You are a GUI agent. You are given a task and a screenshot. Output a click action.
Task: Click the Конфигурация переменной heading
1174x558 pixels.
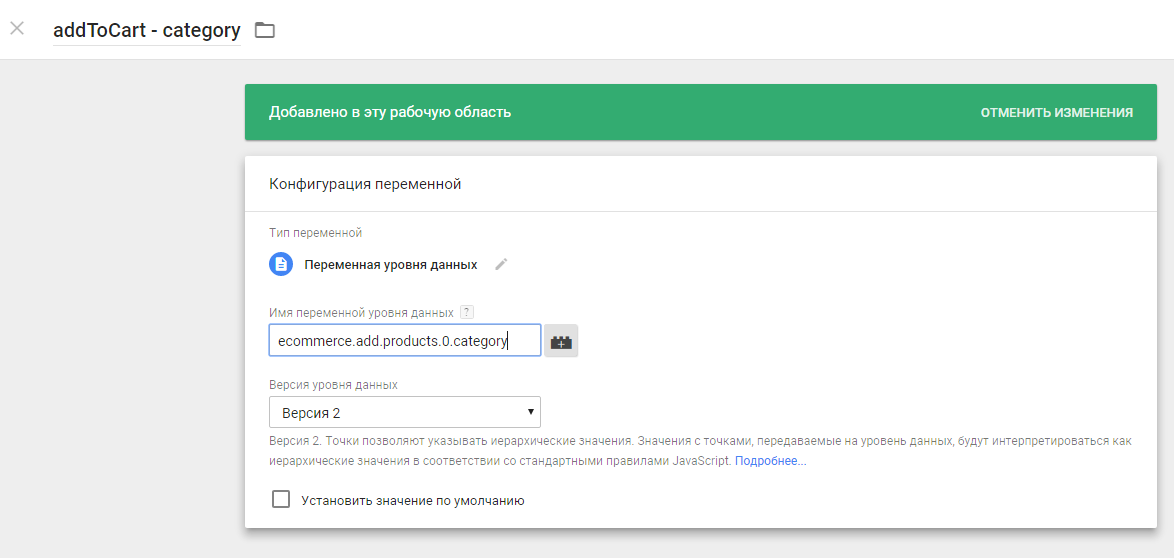coord(365,184)
